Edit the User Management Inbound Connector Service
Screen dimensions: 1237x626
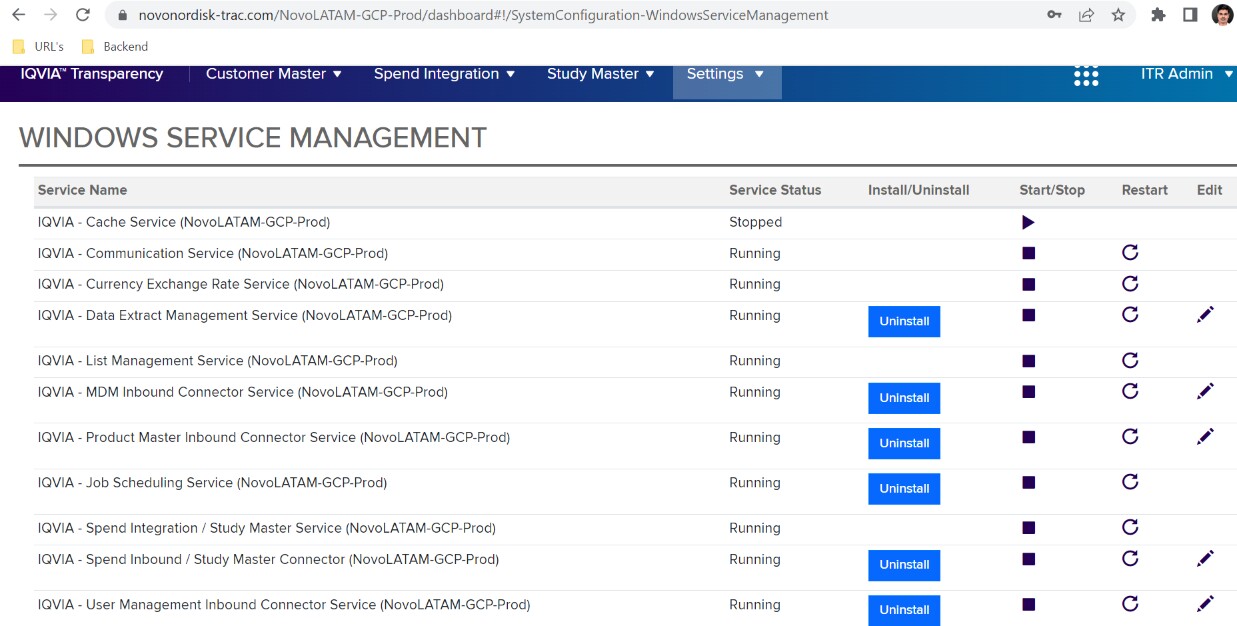[1205, 604]
